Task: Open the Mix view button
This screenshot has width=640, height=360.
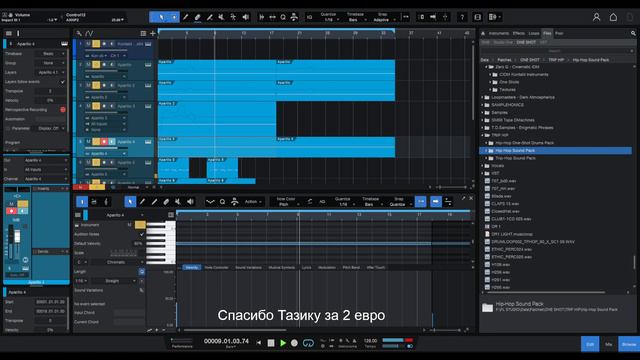Action: click(x=609, y=344)
